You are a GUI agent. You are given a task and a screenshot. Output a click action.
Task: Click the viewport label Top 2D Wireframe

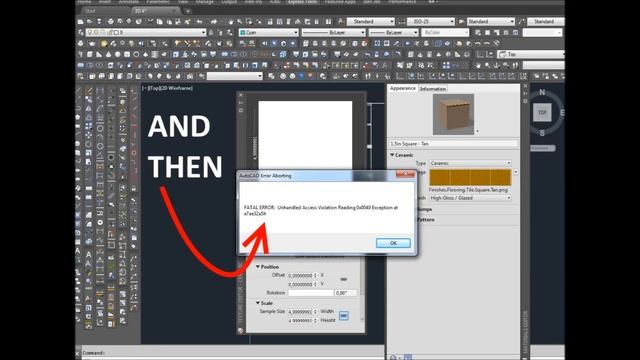coord(167,88)
